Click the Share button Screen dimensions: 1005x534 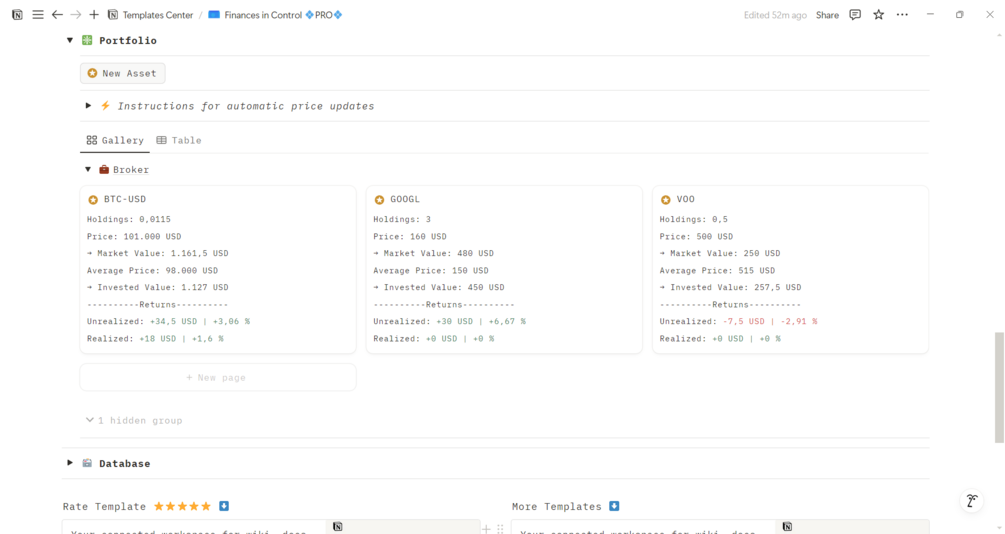point(827,15)
